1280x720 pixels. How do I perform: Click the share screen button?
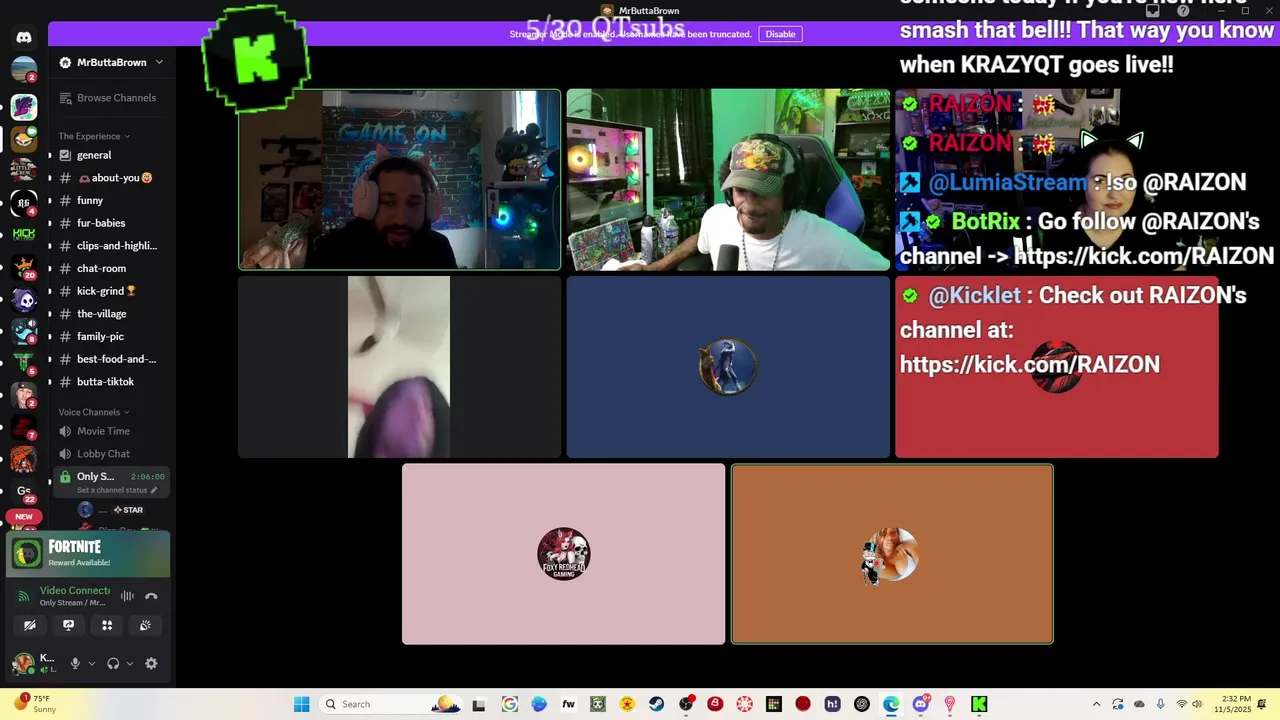(68, 625)
